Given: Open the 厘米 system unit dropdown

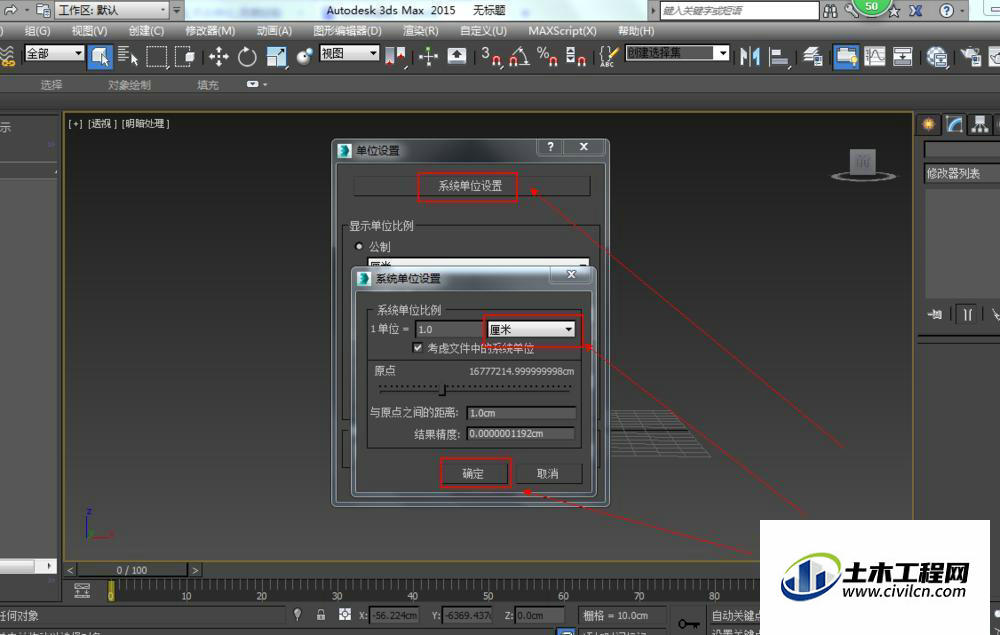Looking at the screenshot, I should (x=531, y=329).
